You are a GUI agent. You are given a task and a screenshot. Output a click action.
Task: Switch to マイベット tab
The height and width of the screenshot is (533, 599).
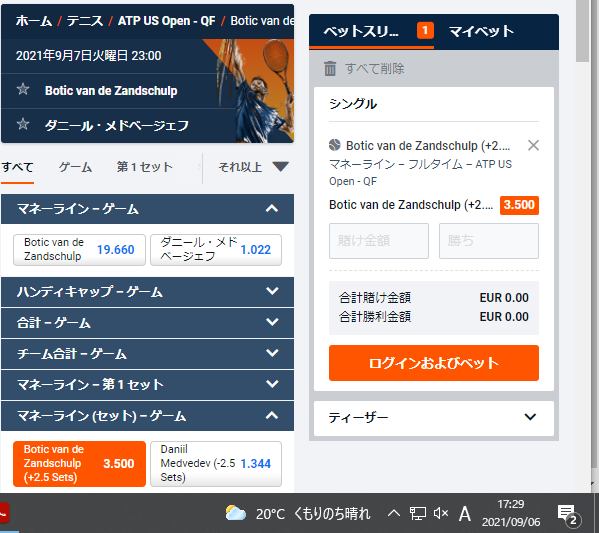[x=481, y=31]
